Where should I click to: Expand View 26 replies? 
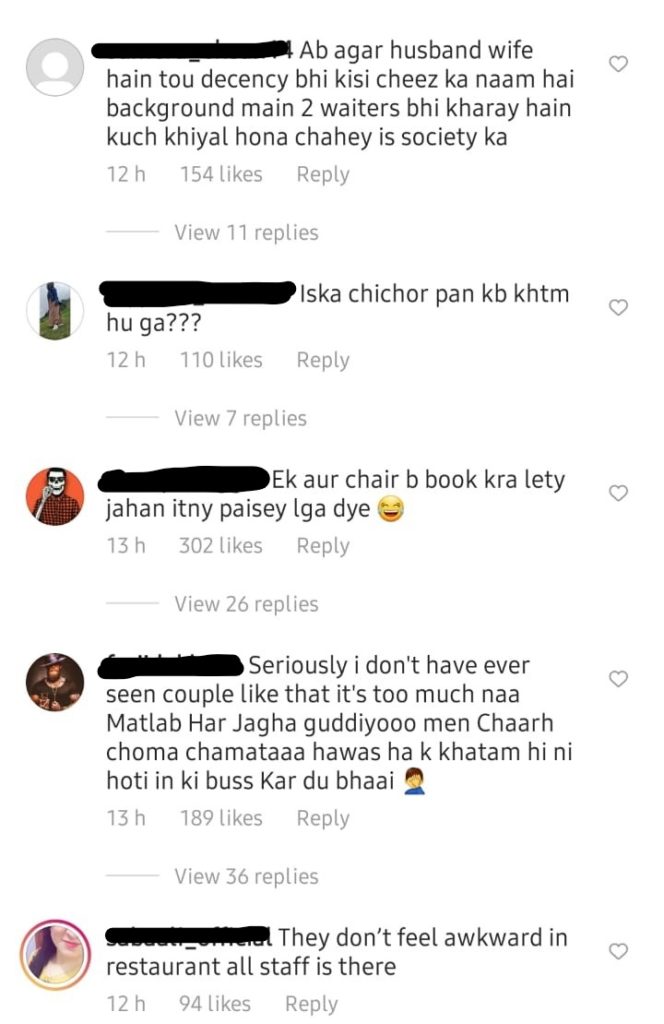point(246,604)
